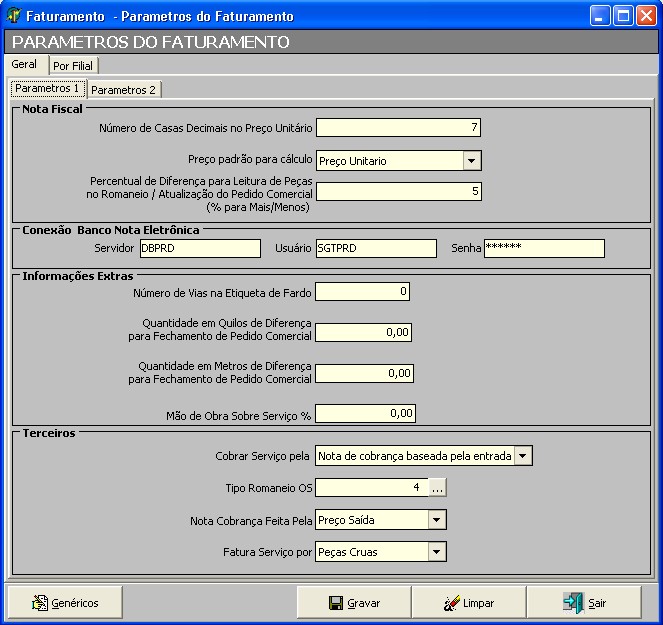
Task: Click the application icon in title bar
Action: point(14,16)
